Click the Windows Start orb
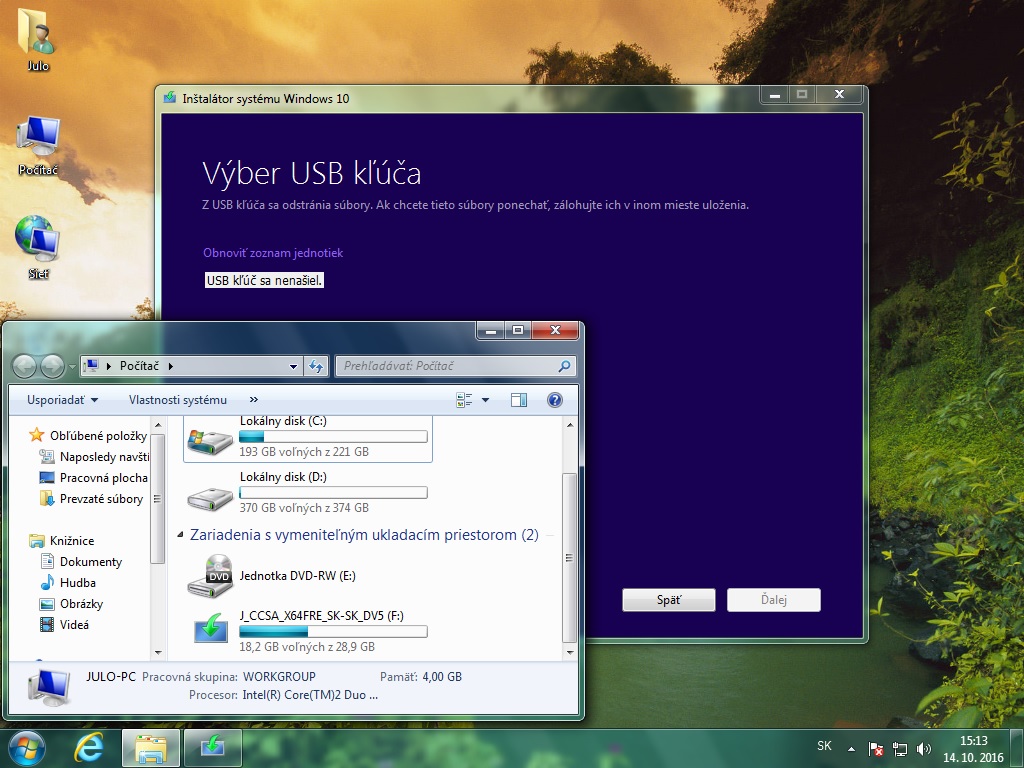The width and height of the screenshot is (1024, 768). pos(27,748)
